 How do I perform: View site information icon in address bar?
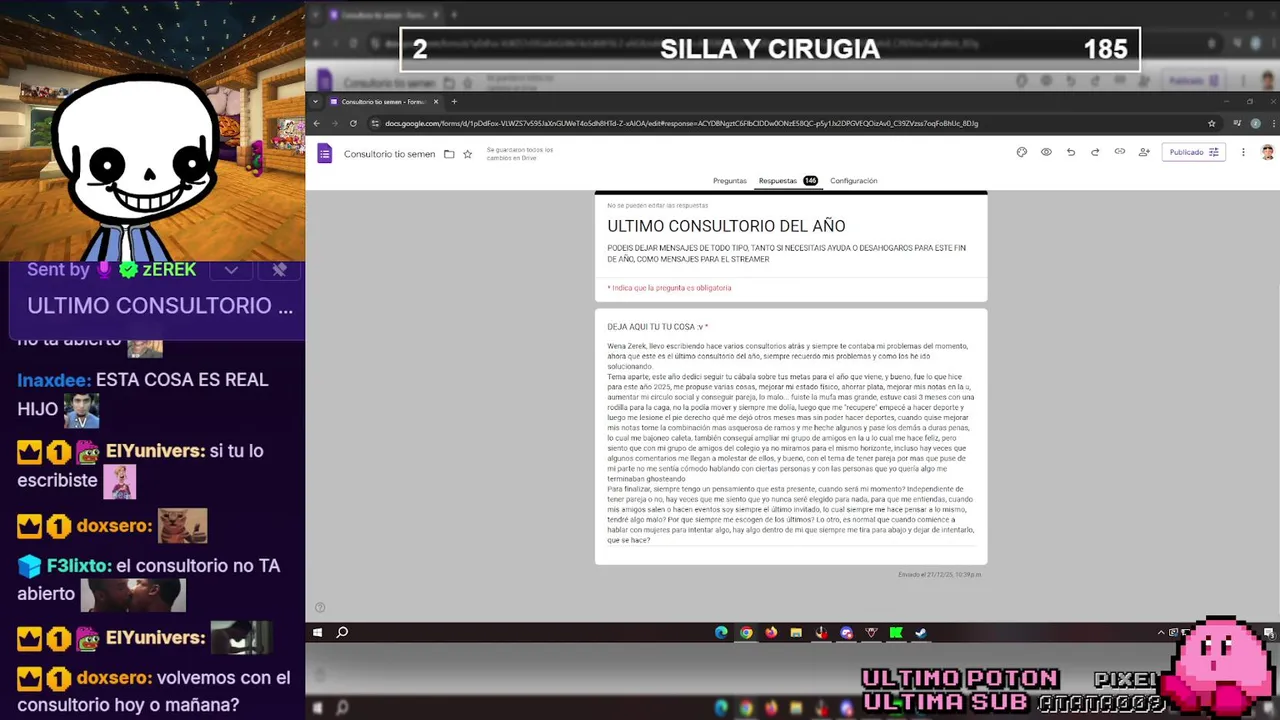click(x=375, y=123)
